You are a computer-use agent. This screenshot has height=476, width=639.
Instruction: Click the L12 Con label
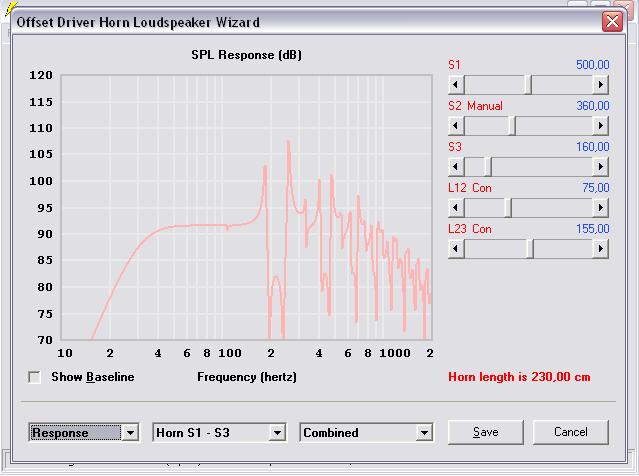point(470,188)
